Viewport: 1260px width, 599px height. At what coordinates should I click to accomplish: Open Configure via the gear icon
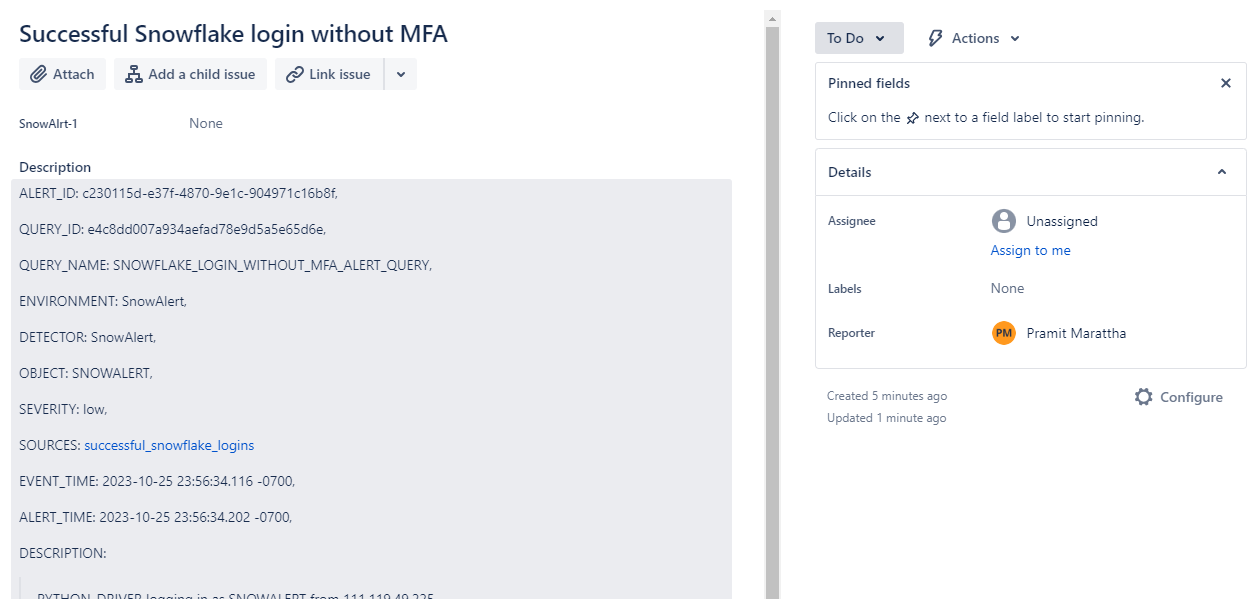click(x=1143, y=396)
